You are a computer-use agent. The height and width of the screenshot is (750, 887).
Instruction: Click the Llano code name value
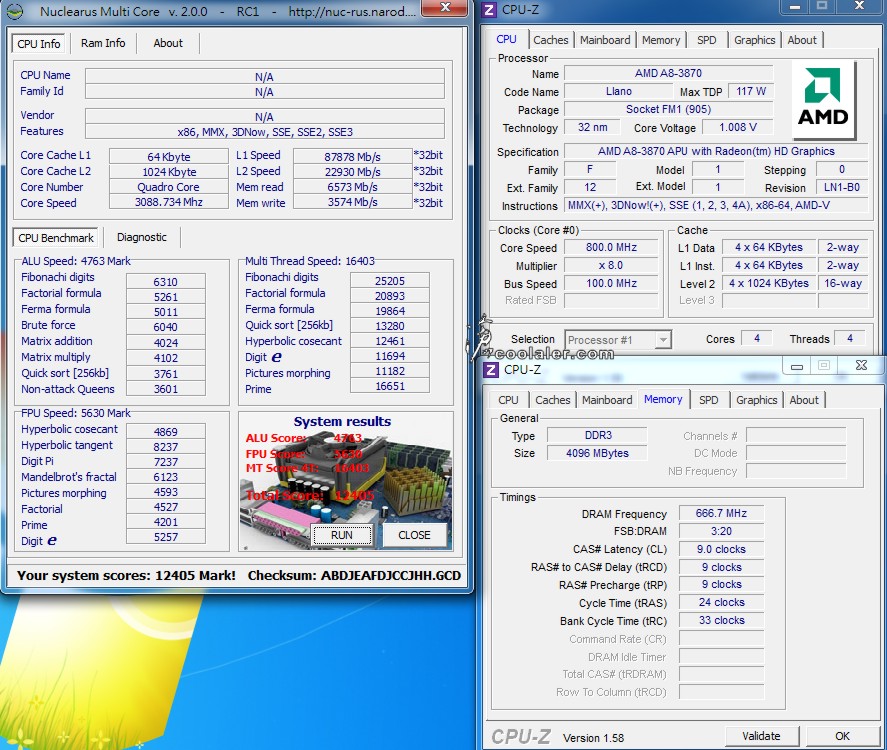tap(619, 92)
